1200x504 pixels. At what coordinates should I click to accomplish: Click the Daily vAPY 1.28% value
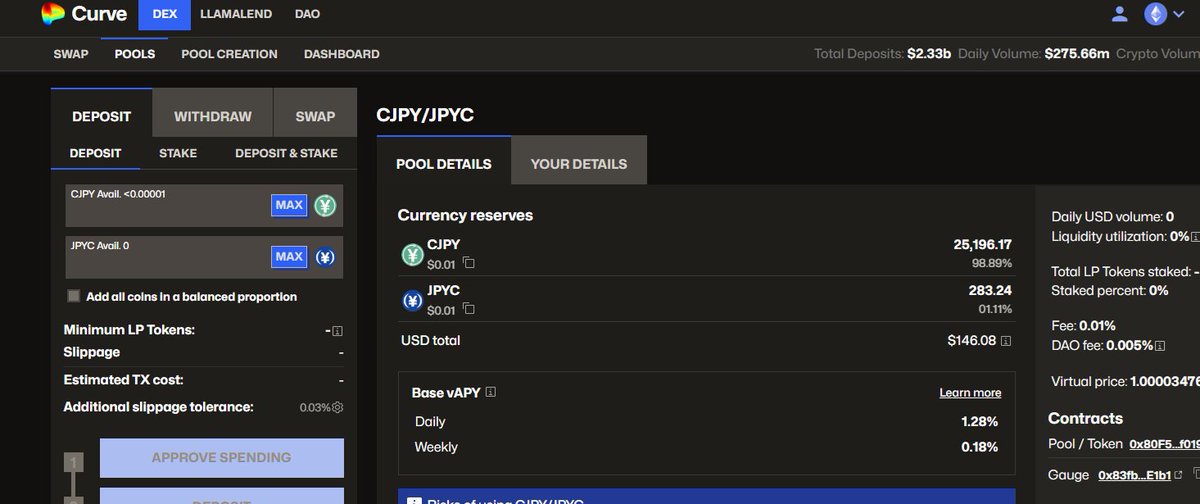click(x=979, y=421)
